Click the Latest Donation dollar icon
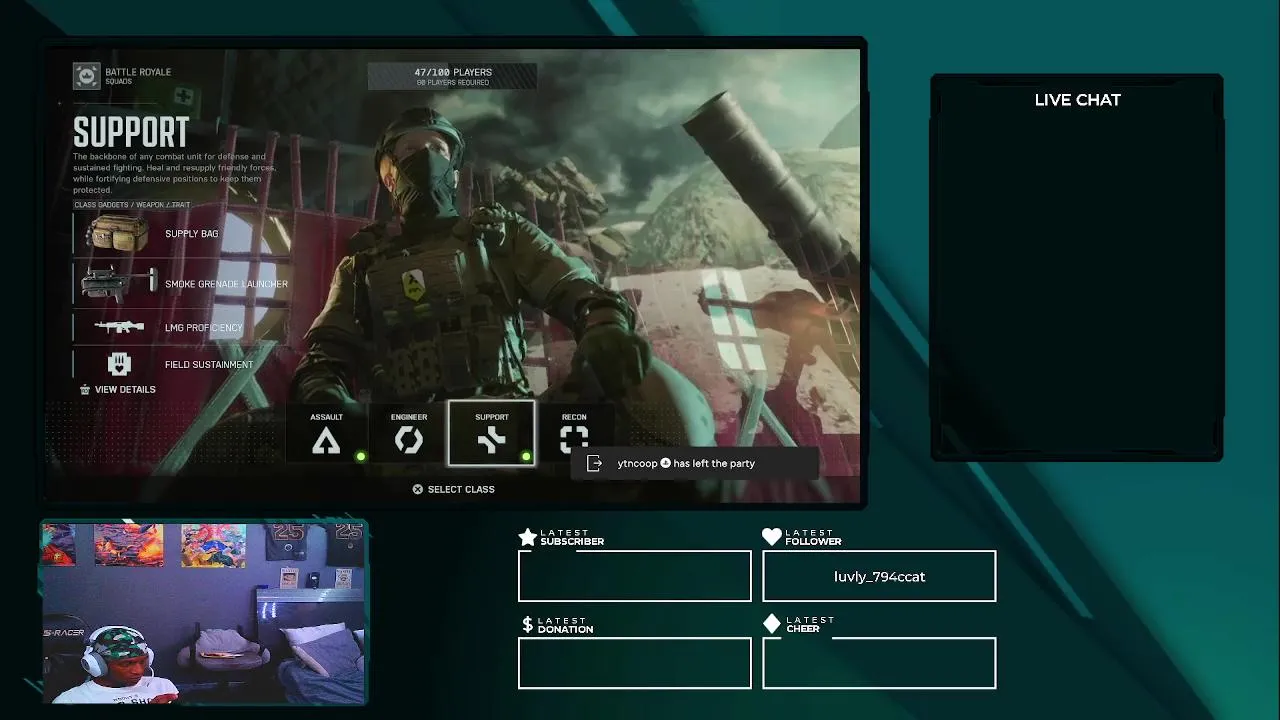 pos(527,625)
